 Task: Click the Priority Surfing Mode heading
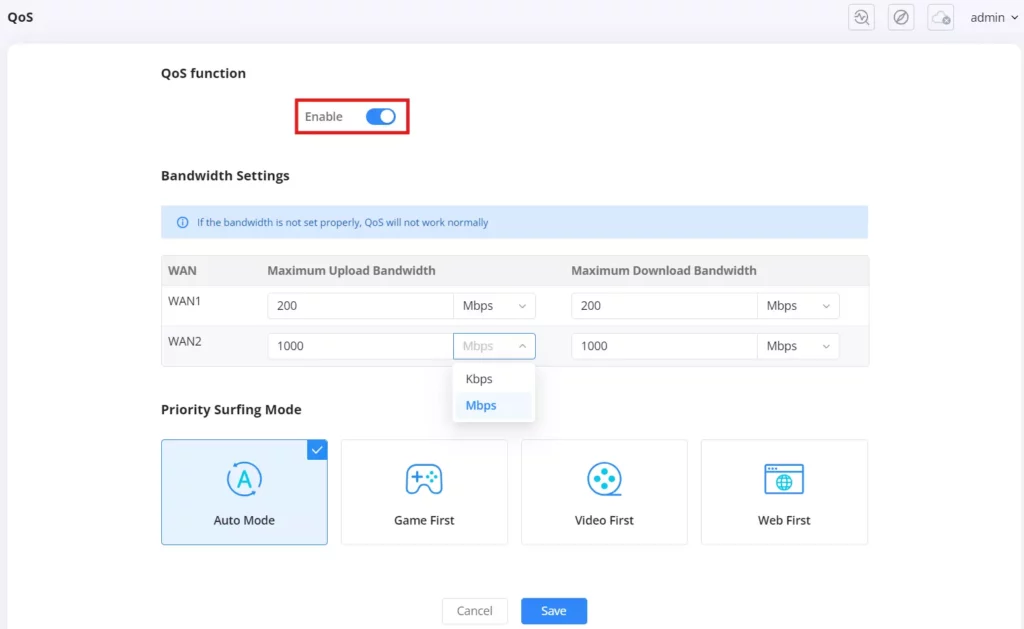click(x=231, y=410)
